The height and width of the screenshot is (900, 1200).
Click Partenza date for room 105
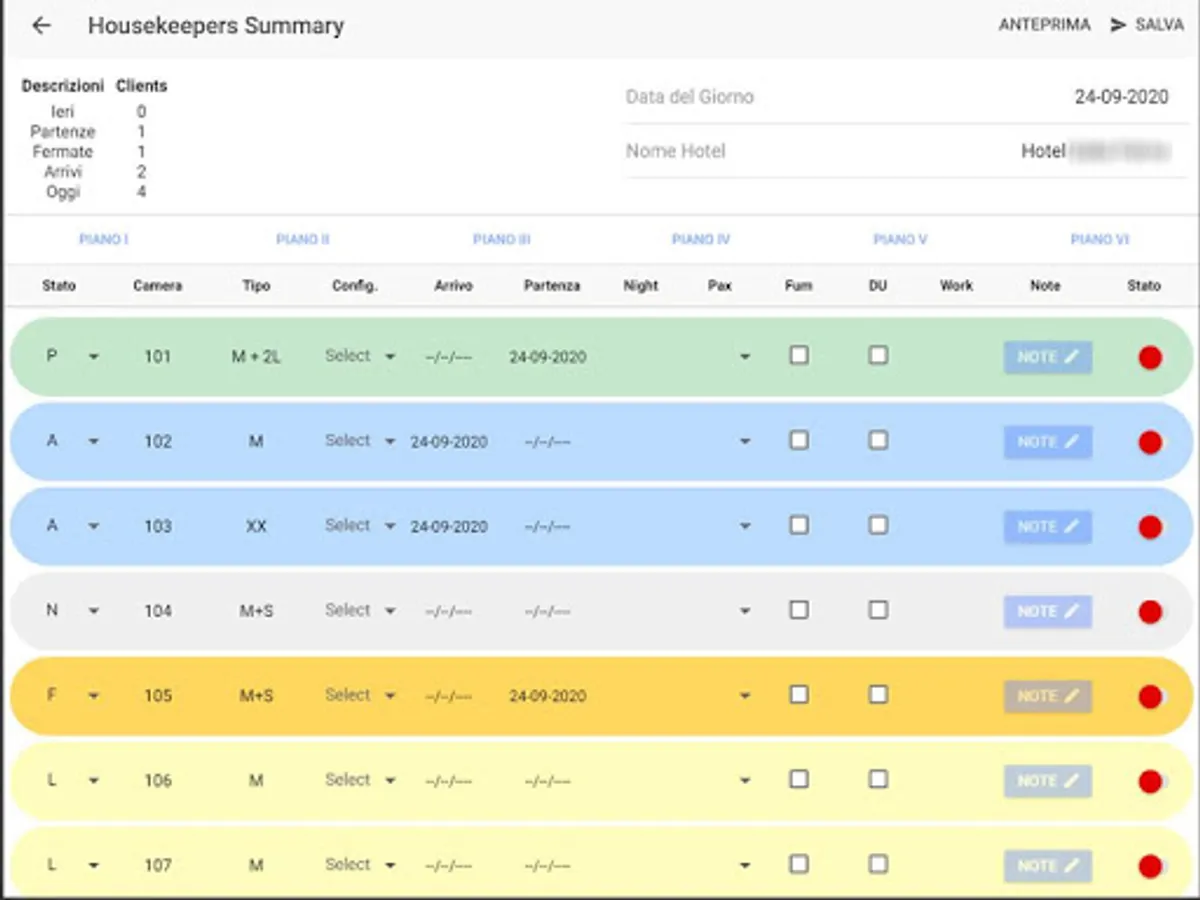[x=547, y=696]
